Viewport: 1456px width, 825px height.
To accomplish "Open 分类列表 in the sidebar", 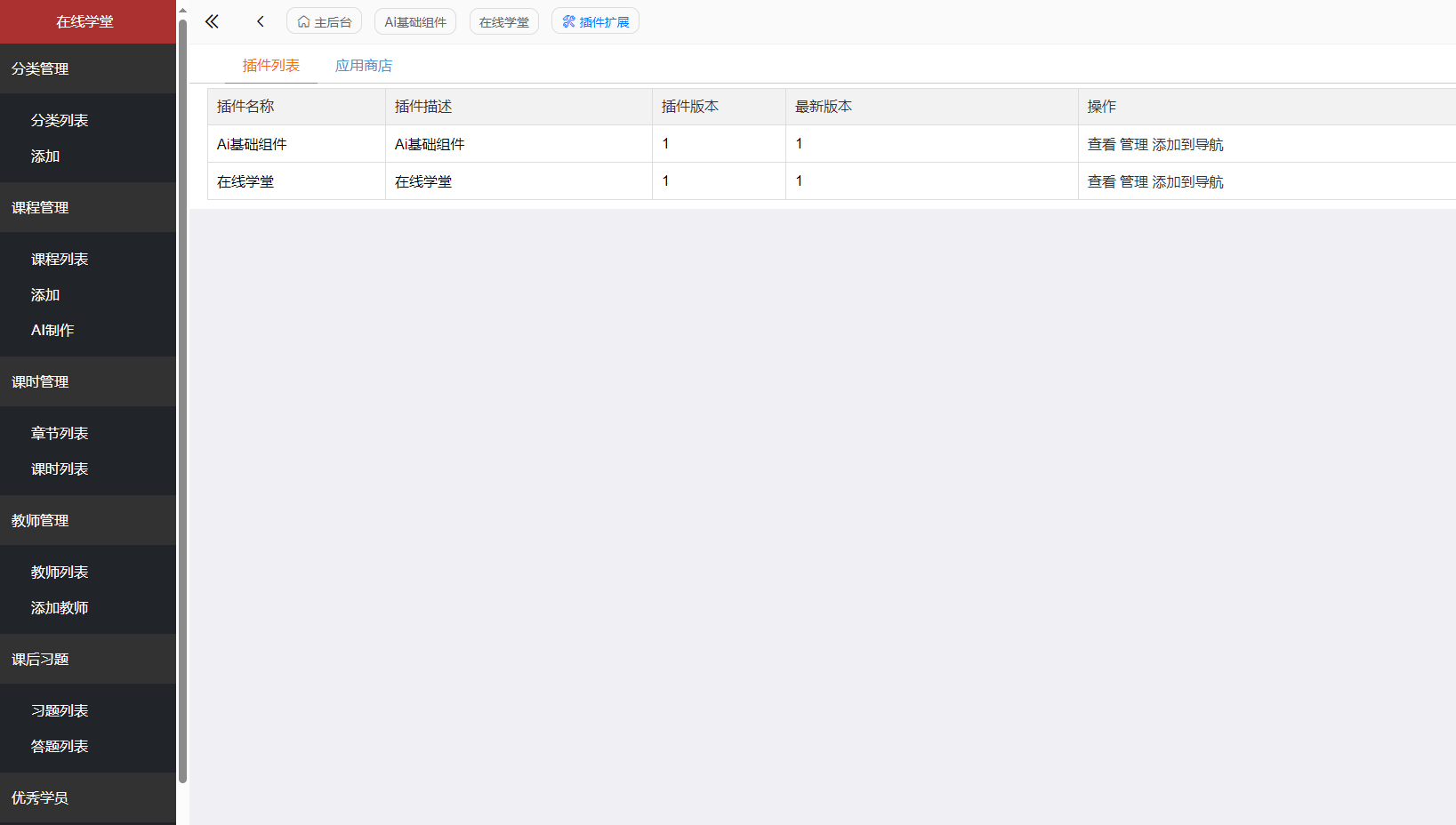I will (x=60, y=119).
